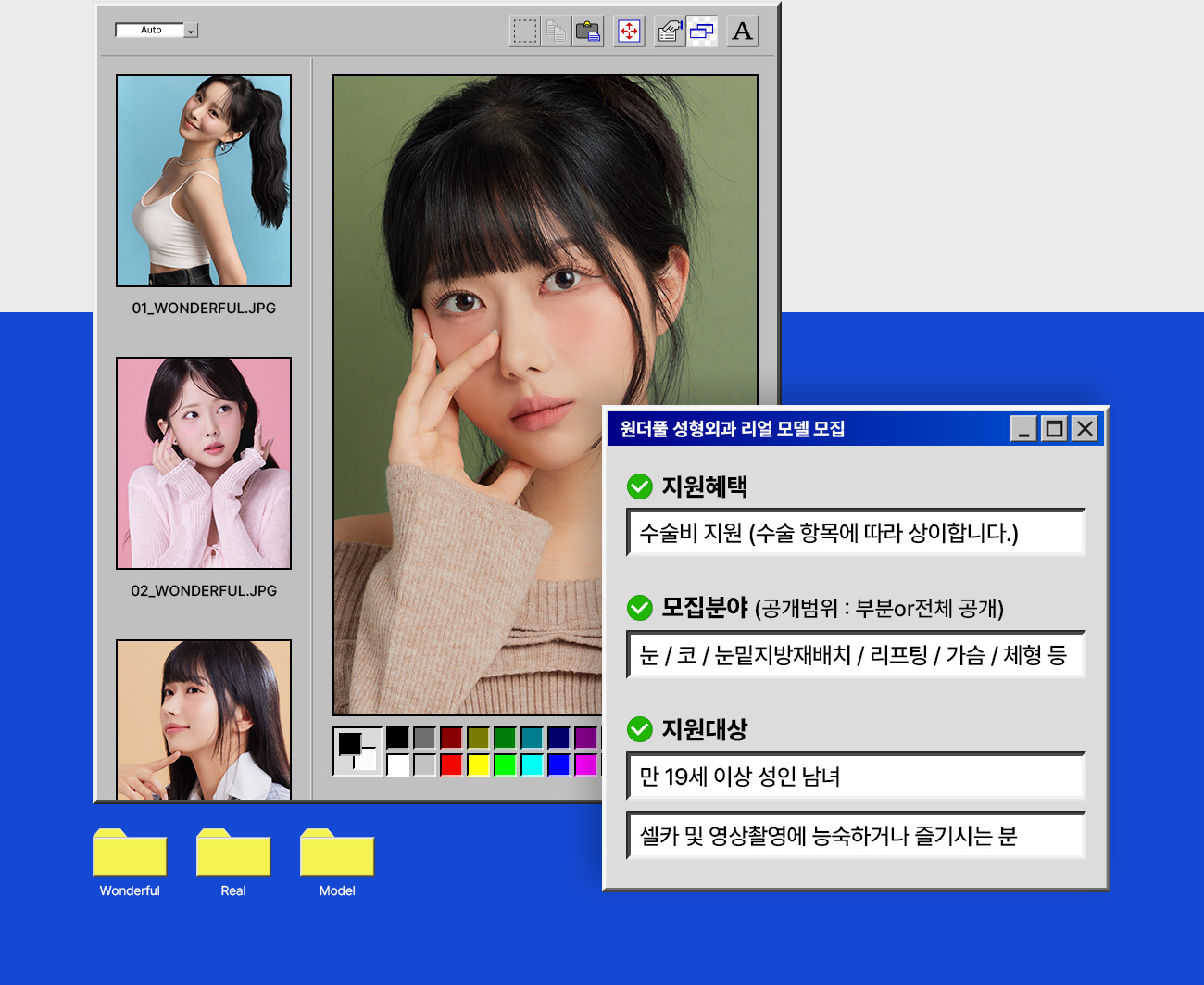
Task: Click the red four-arrow move icon
Action: [x=629, y=32]
